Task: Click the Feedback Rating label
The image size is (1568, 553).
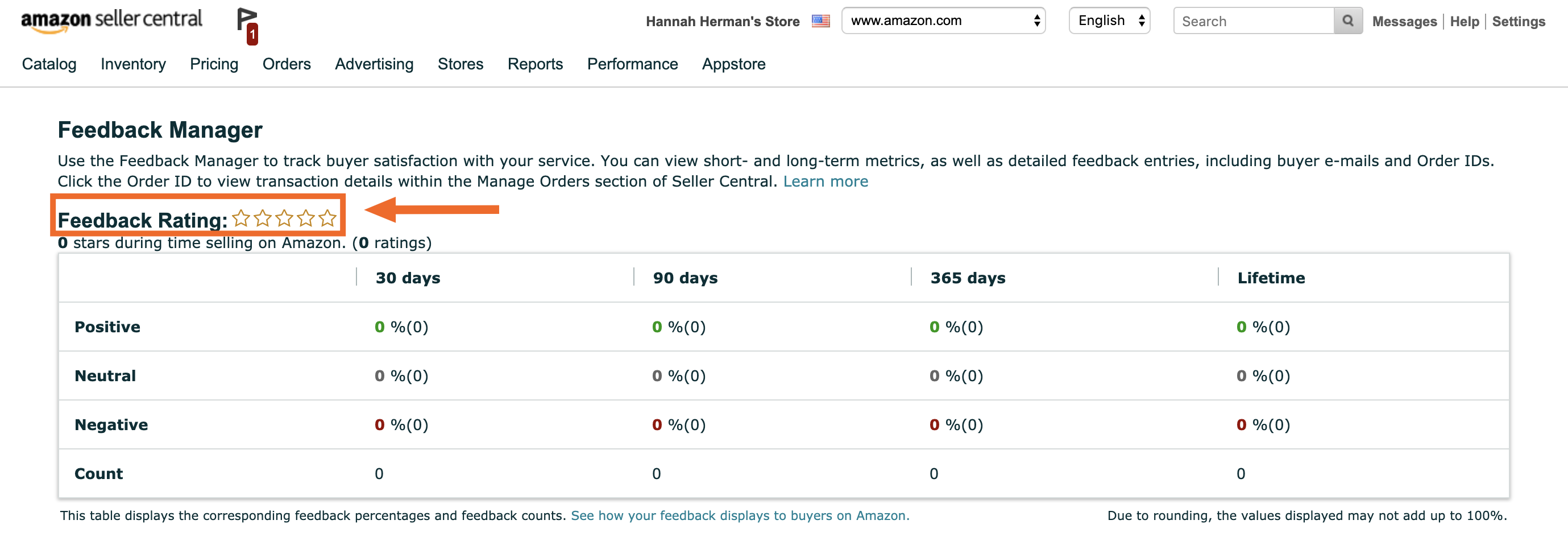Action: pyautogui.click(x=143, y=220)
